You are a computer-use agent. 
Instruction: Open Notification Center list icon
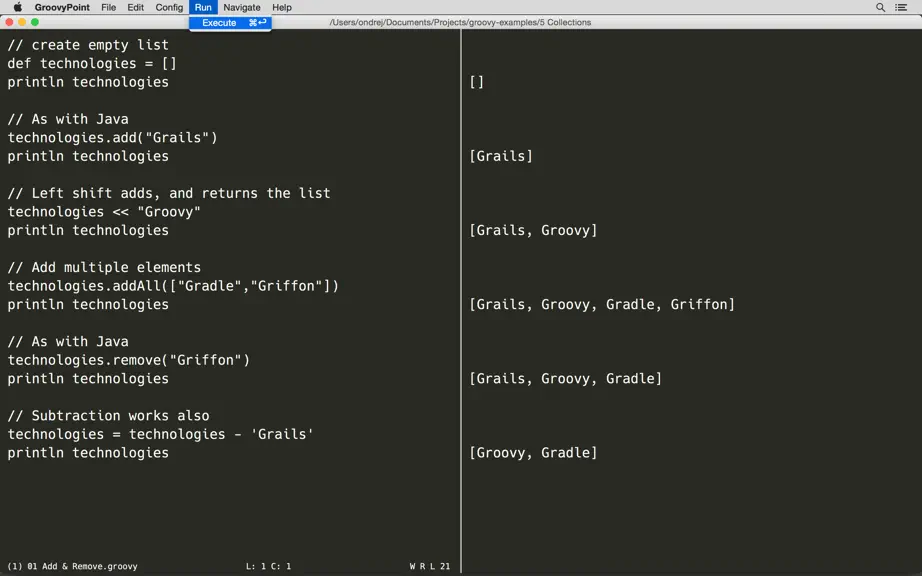(x=901, y=7)
